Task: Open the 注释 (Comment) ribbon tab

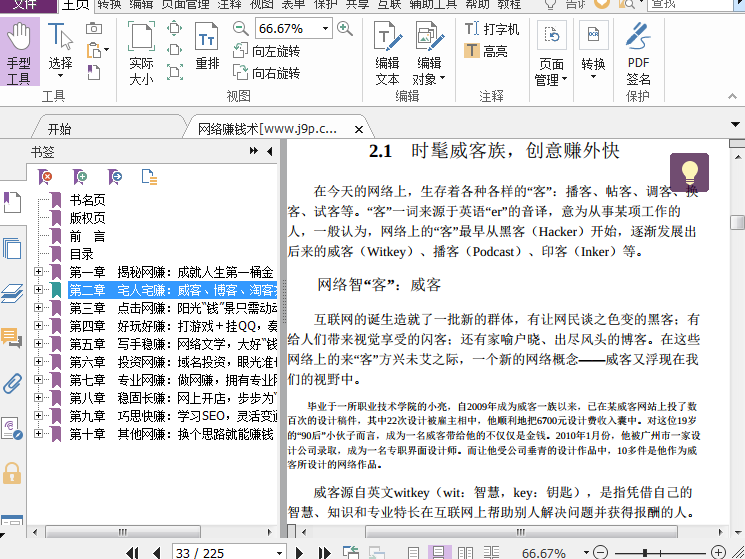Action: click(x=229, y=4)
